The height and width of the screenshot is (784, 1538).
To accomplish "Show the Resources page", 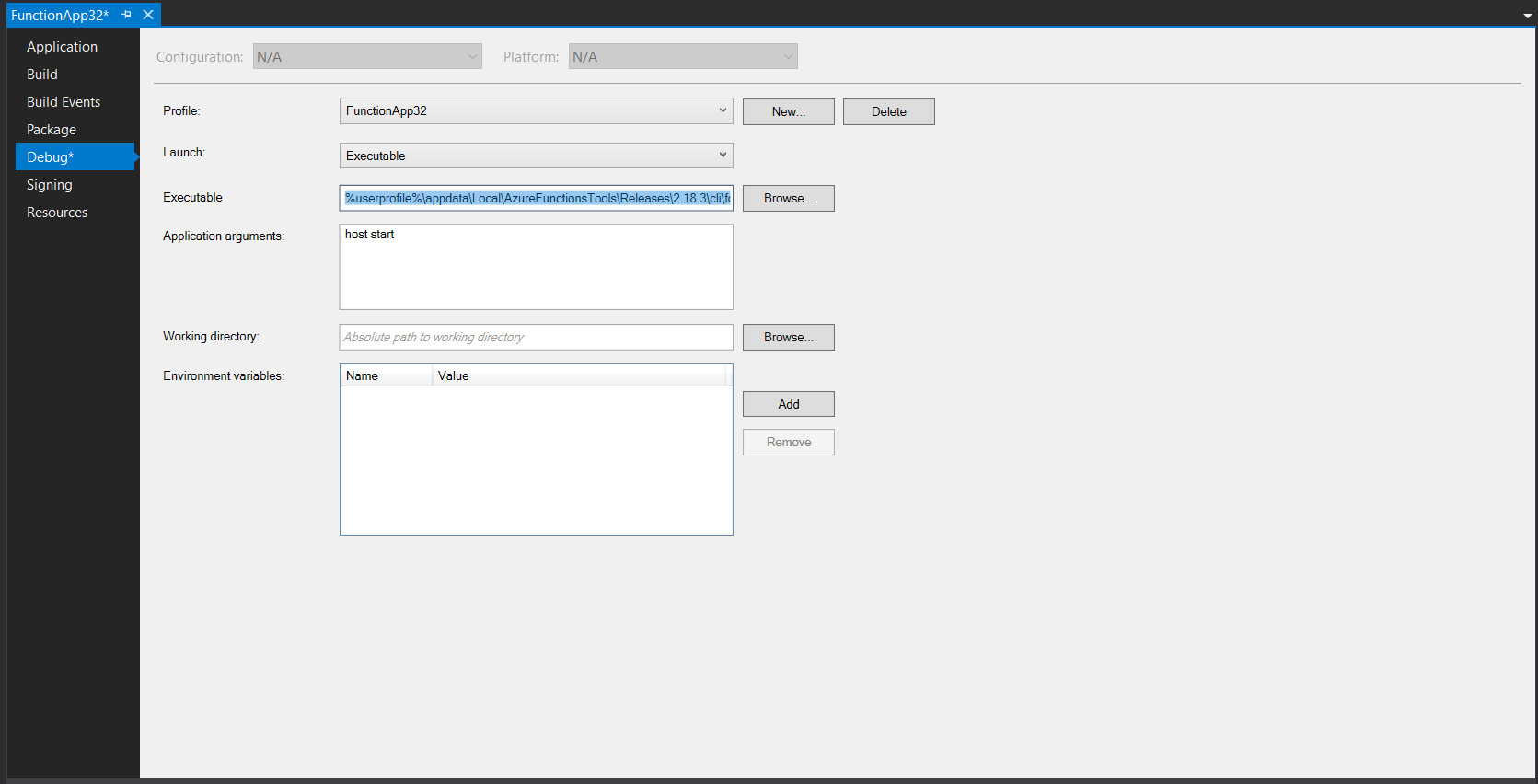I will tap(57, 213).
